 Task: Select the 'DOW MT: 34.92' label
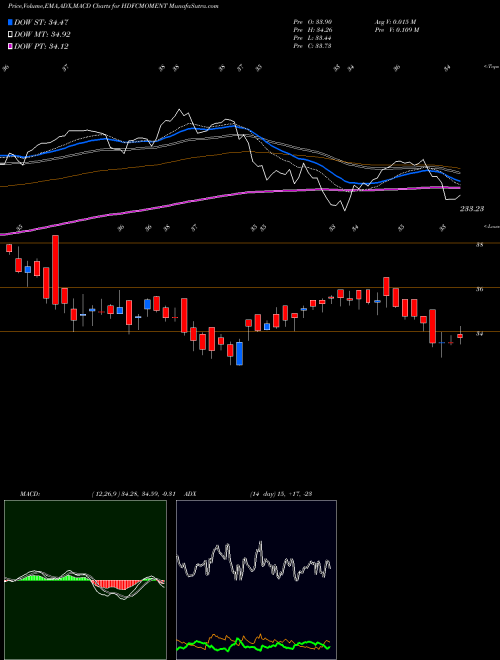tap(42, 35)
